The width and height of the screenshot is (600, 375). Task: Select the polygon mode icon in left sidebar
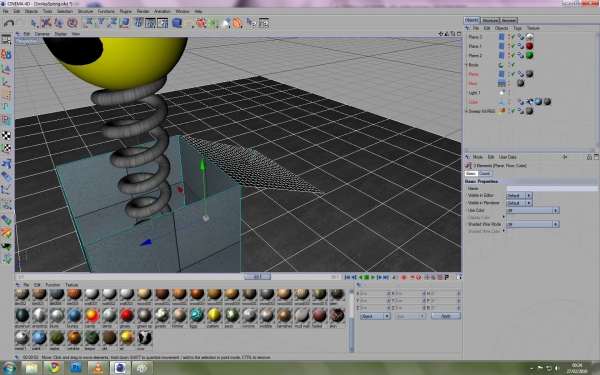coord(6,121)
